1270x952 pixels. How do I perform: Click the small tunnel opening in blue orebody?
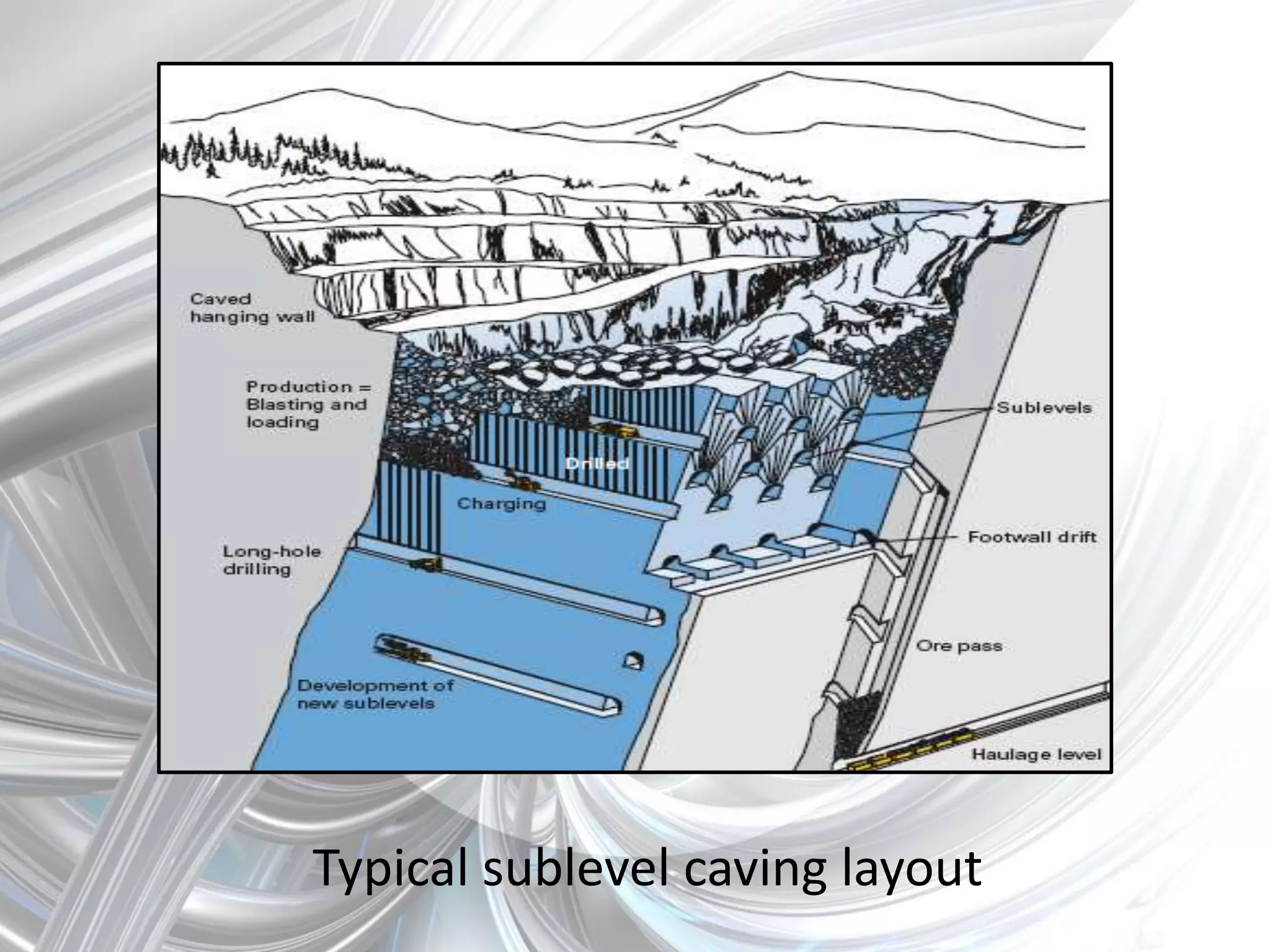[632, 661]
